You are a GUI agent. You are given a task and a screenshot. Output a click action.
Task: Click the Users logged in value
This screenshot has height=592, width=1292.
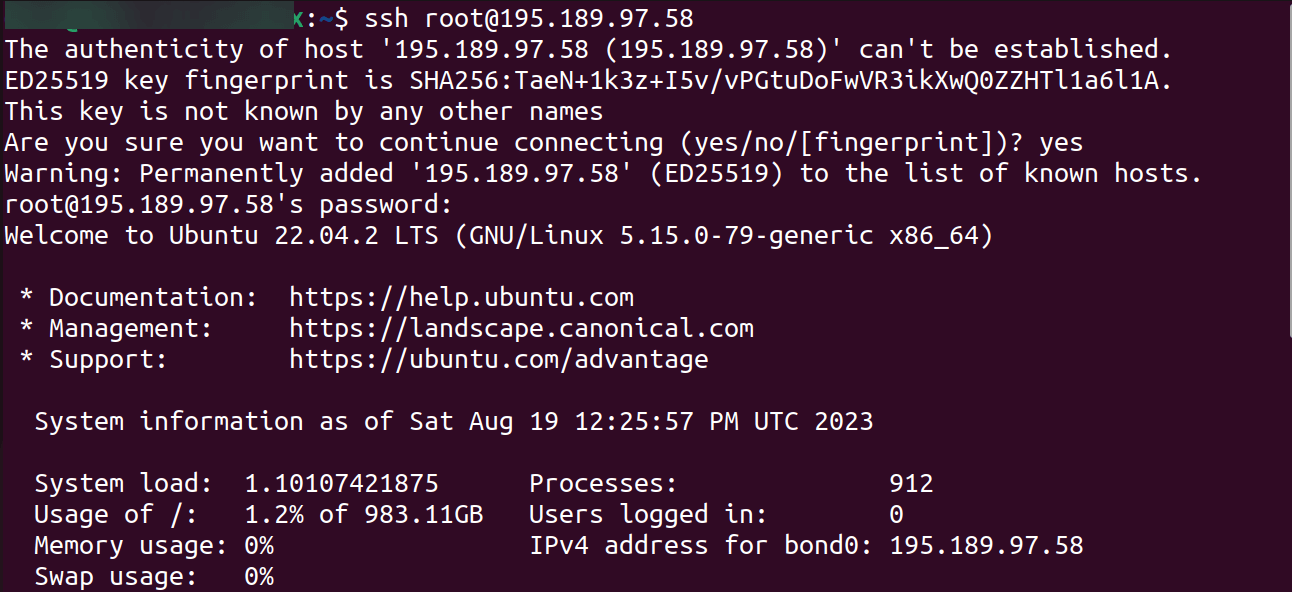coord(896,514)
